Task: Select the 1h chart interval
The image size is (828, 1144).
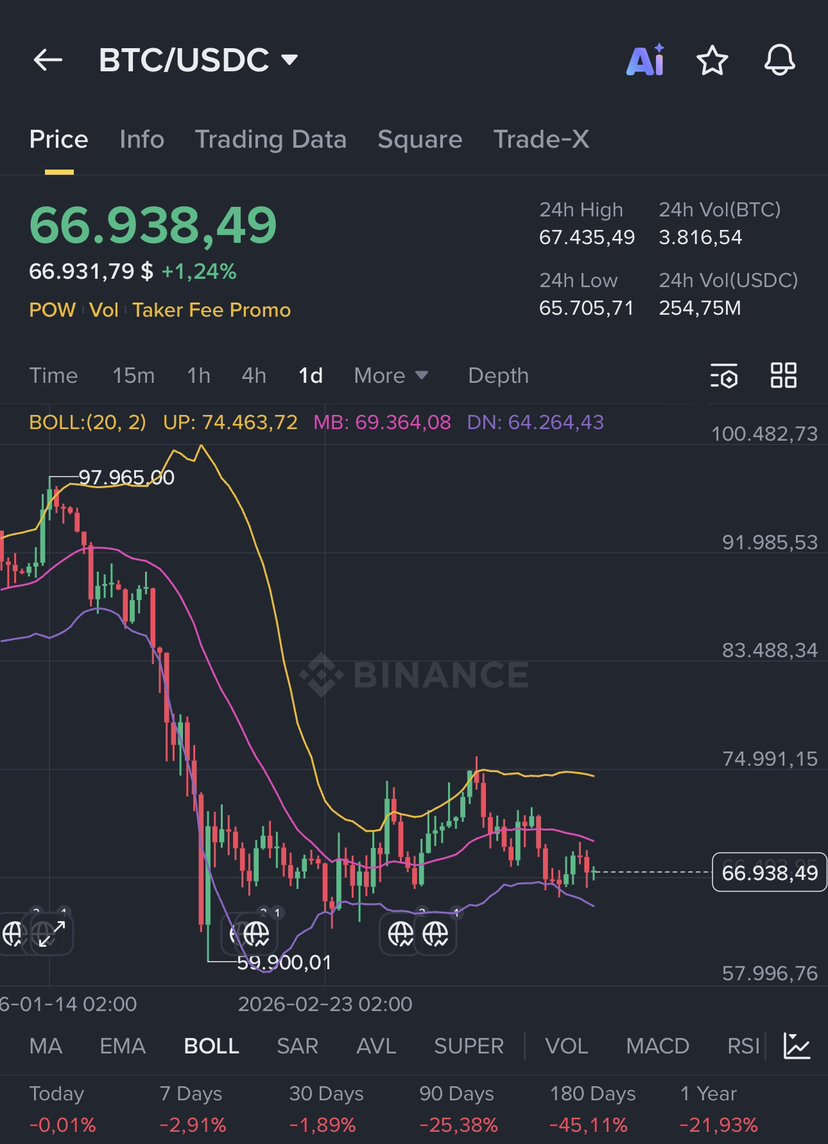Action: [x=198, y=376]
